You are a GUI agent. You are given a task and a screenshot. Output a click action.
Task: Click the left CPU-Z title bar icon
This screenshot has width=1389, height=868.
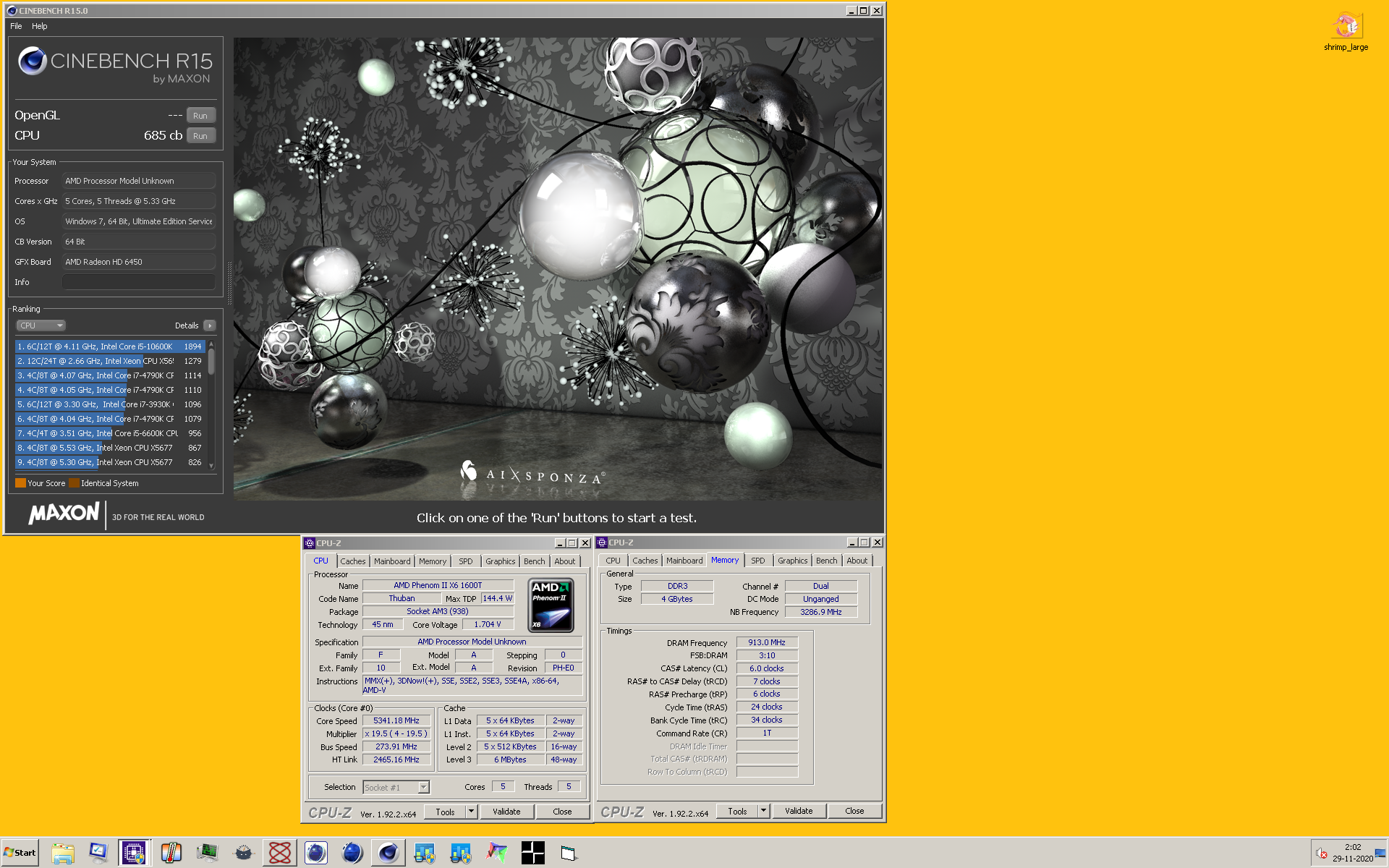310,543
